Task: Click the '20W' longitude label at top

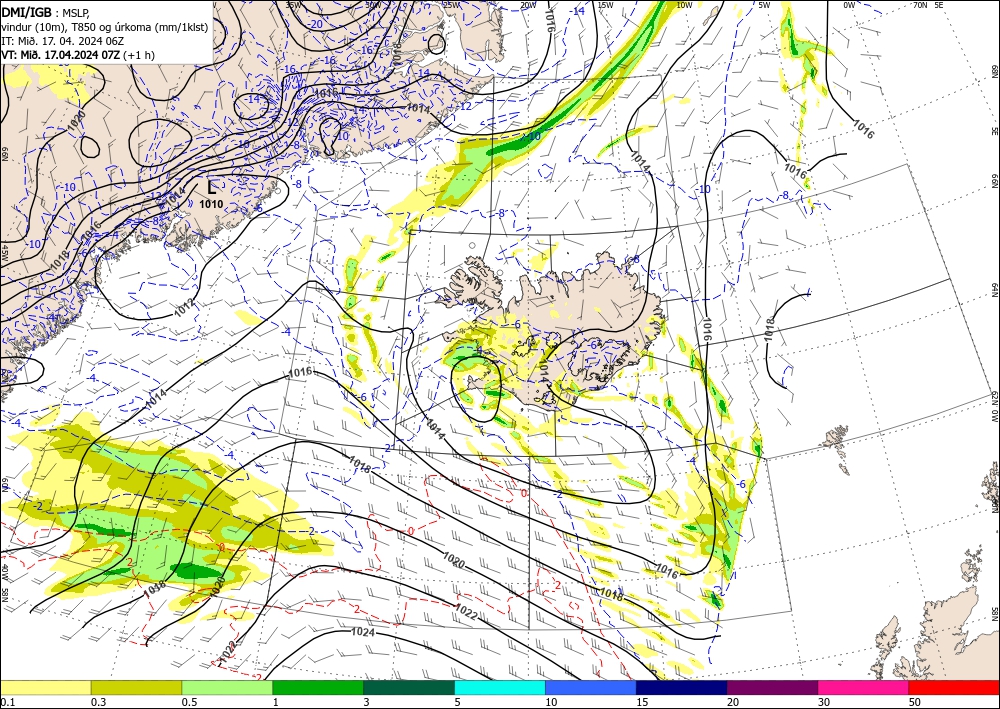Action: point(527,5)
